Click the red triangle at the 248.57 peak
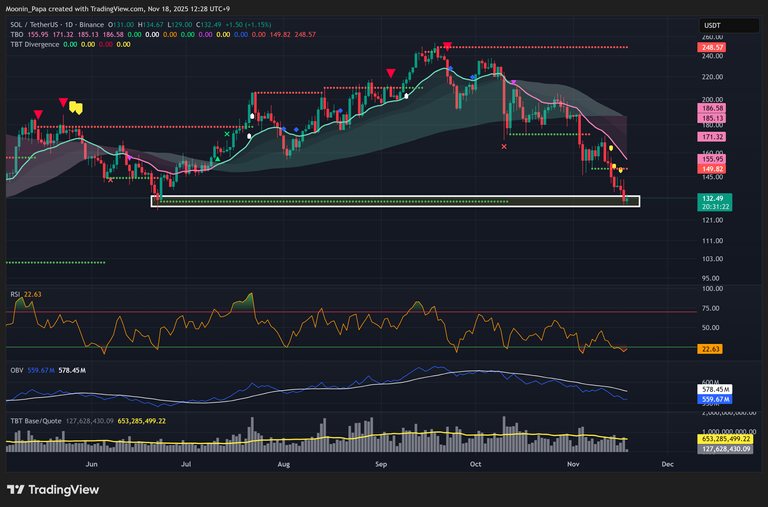The image size is (768, 507). (447, 46)
